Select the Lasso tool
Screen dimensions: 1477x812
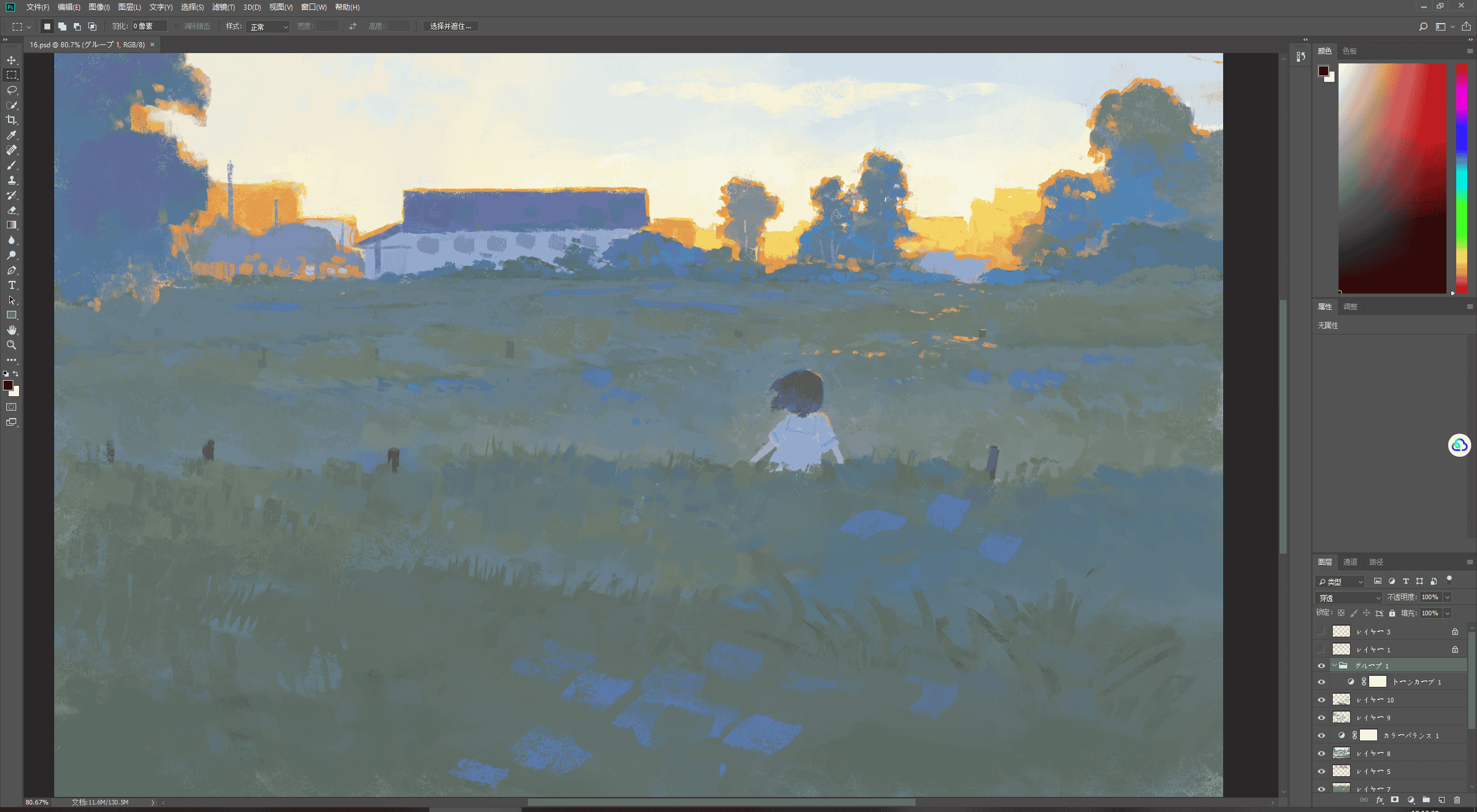pyautogui.click(x=12, y=90)
